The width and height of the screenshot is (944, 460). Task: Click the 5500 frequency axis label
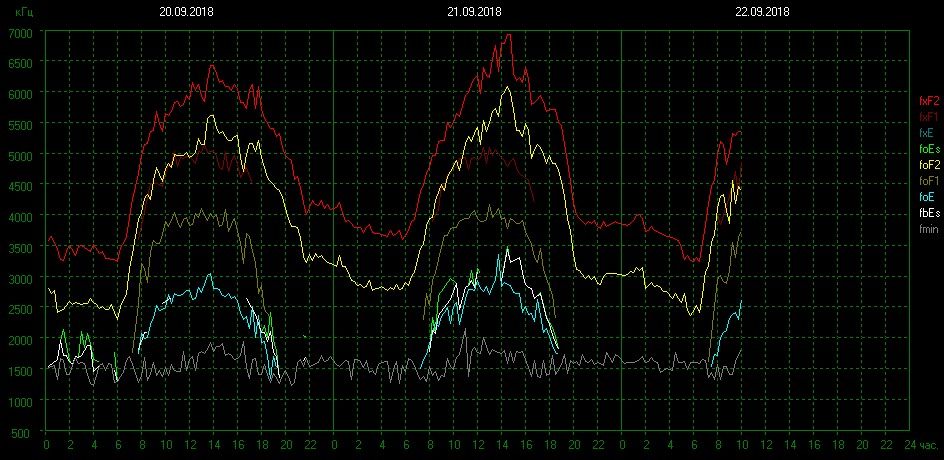point(20,124)
